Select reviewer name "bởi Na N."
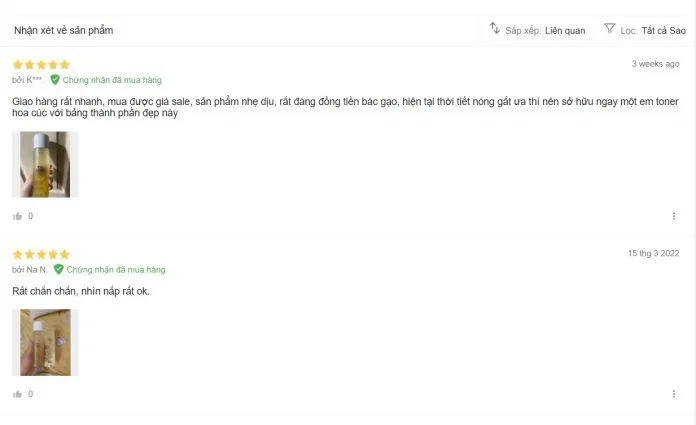The image size is (696, 425). [x=30, y=270]
